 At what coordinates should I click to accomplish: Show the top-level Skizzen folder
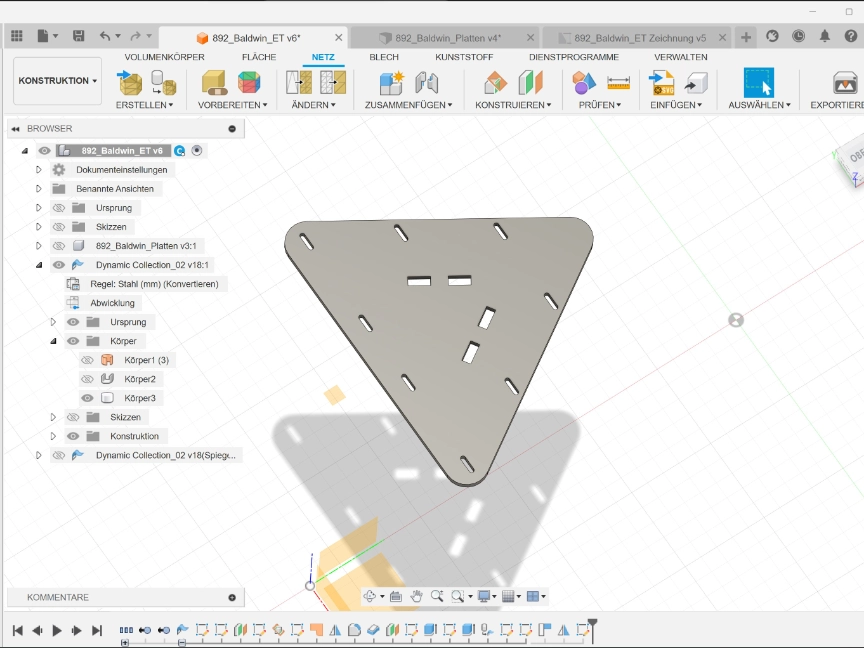tap(58, 227)
